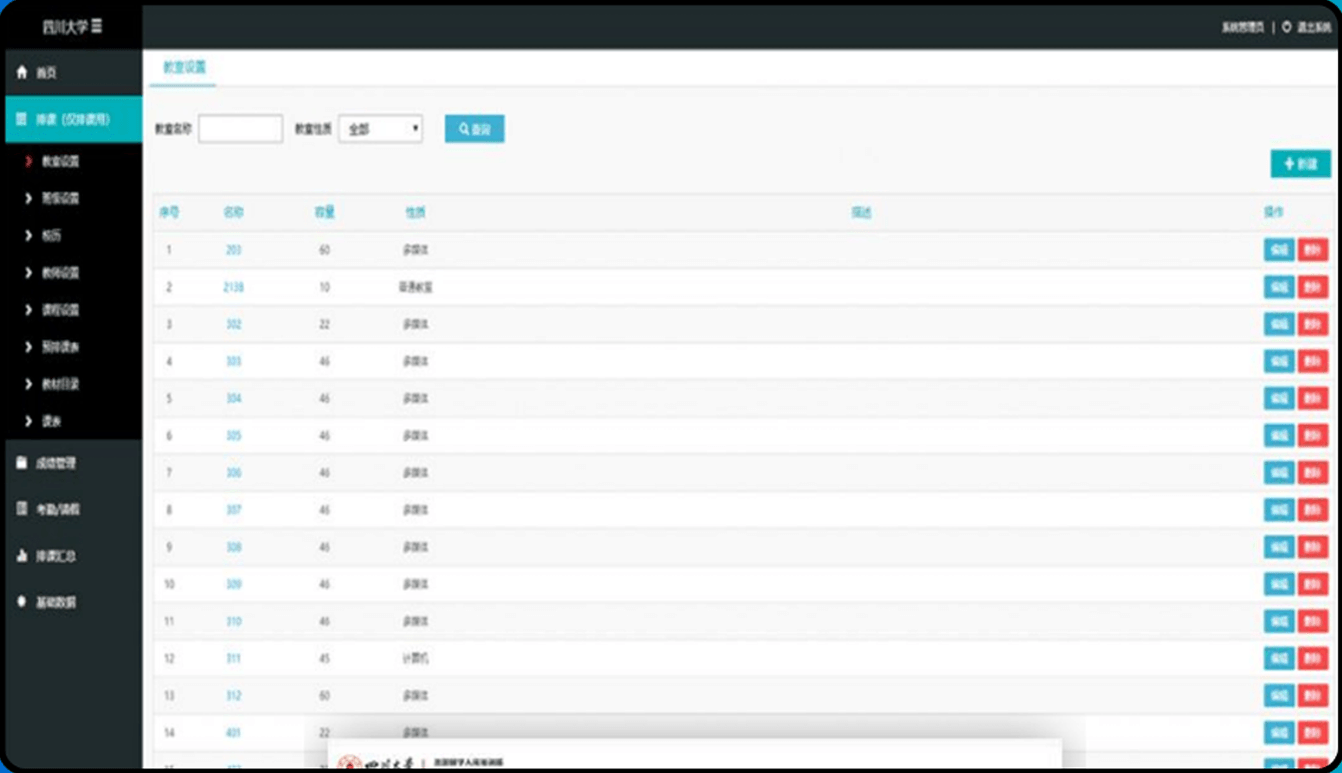
Task: Focus the 教室名称 text input field
Action: tap(240, 129)
